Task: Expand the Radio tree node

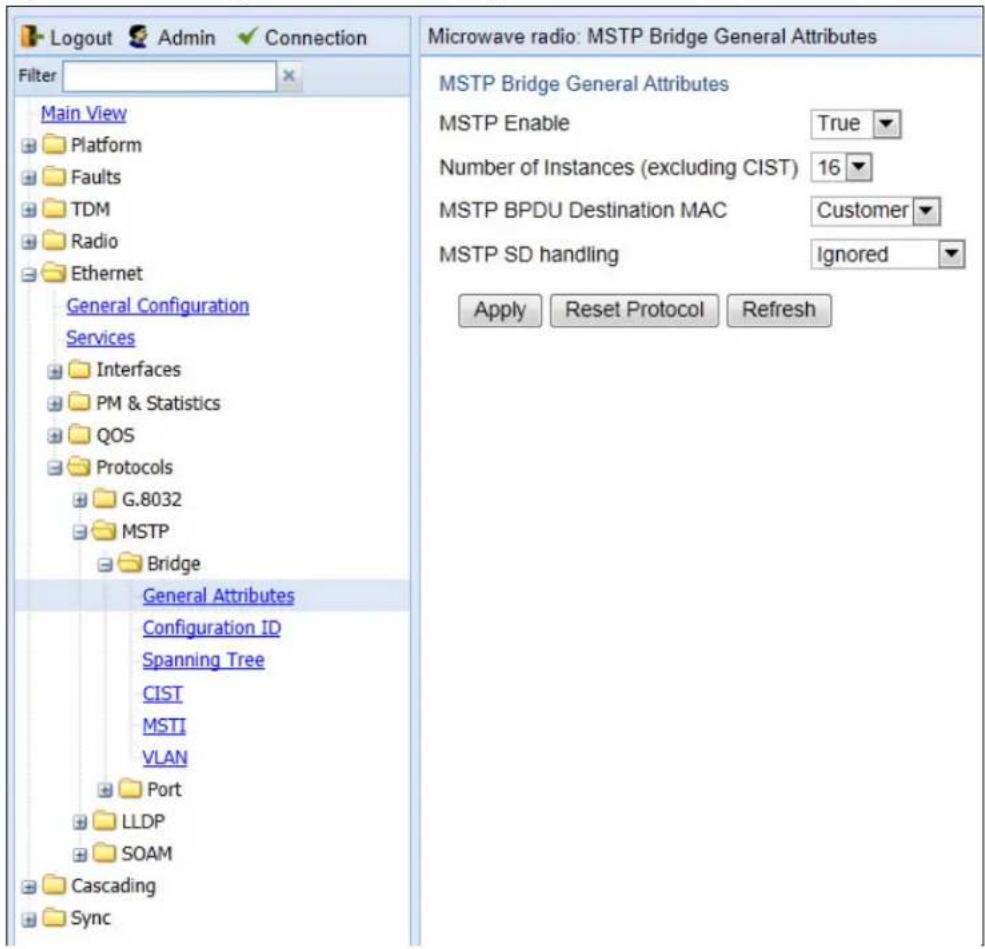Action: point(29,242)
